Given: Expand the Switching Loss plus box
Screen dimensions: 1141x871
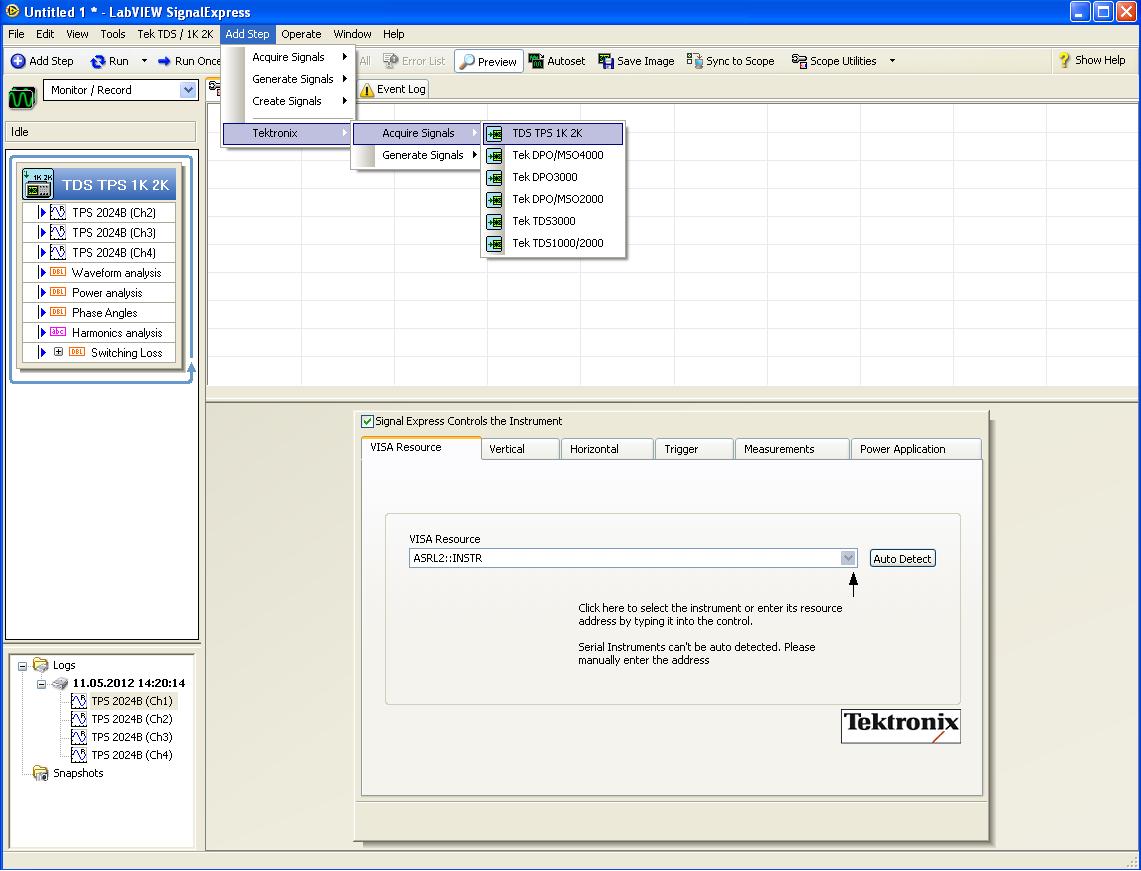Looking at the screenshot, I should click(58, 352).
